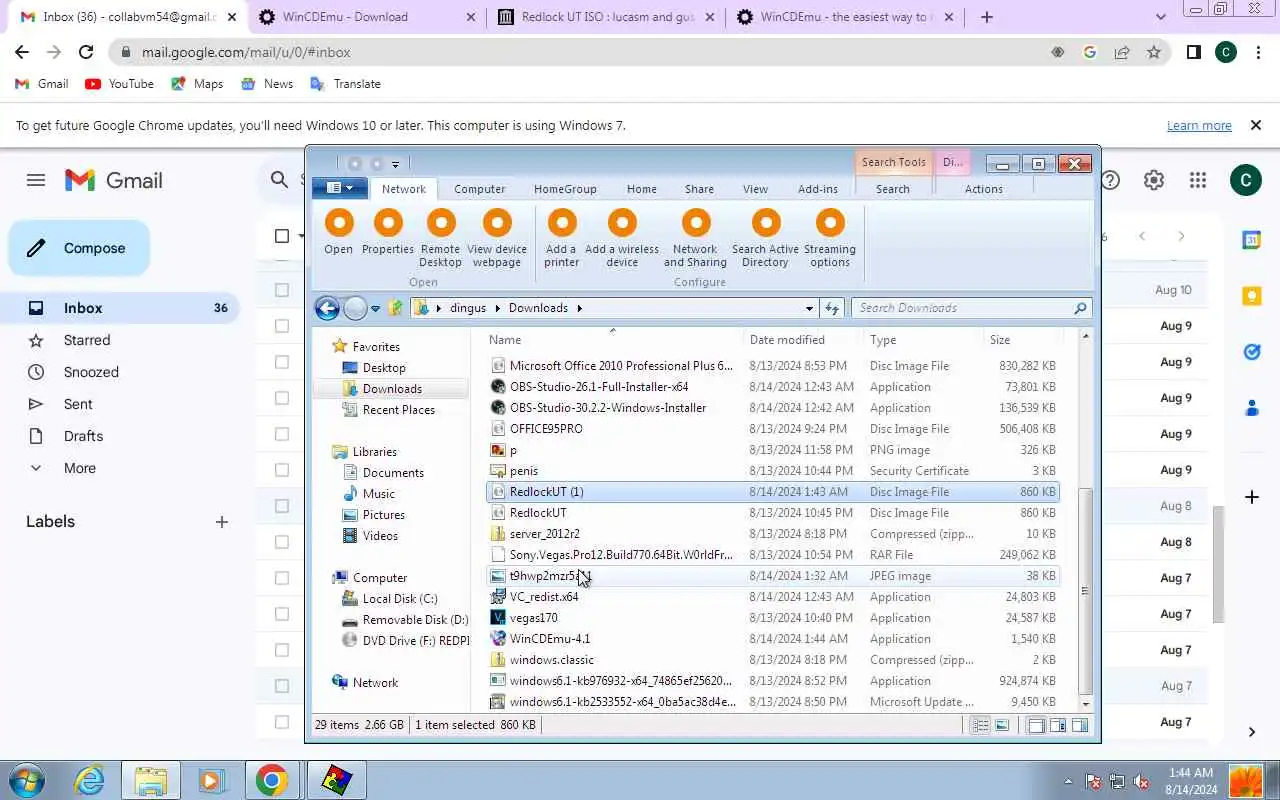
Task: Switch to large icons view button
Action: click(1003, 725)
